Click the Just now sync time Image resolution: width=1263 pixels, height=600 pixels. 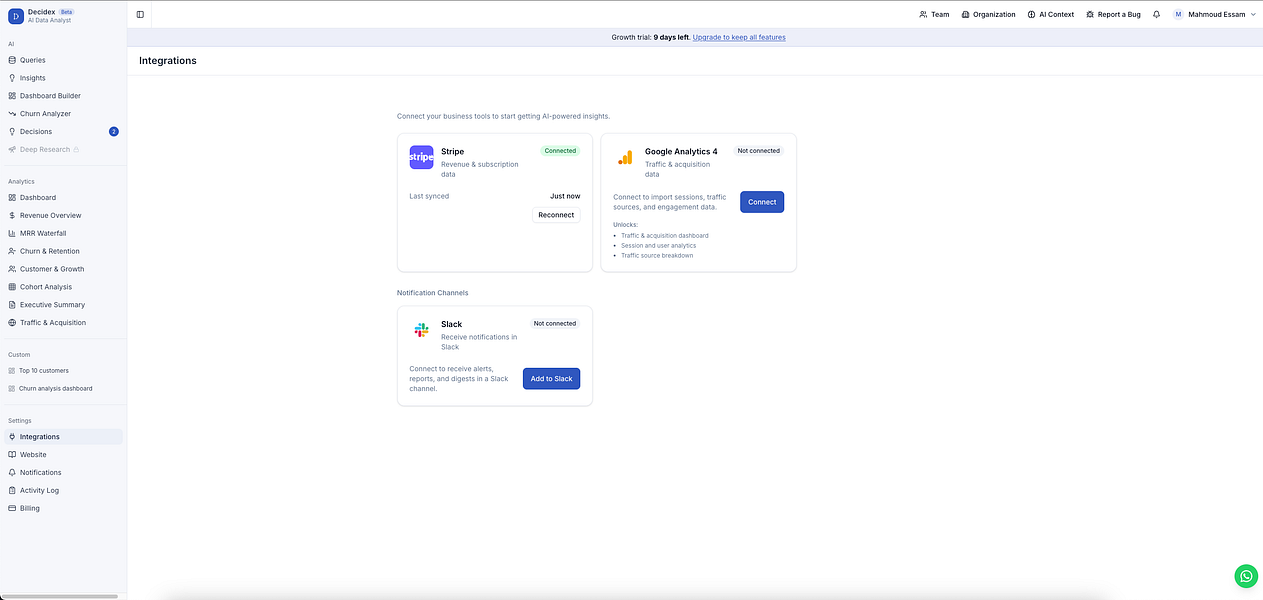coord(565,196)
